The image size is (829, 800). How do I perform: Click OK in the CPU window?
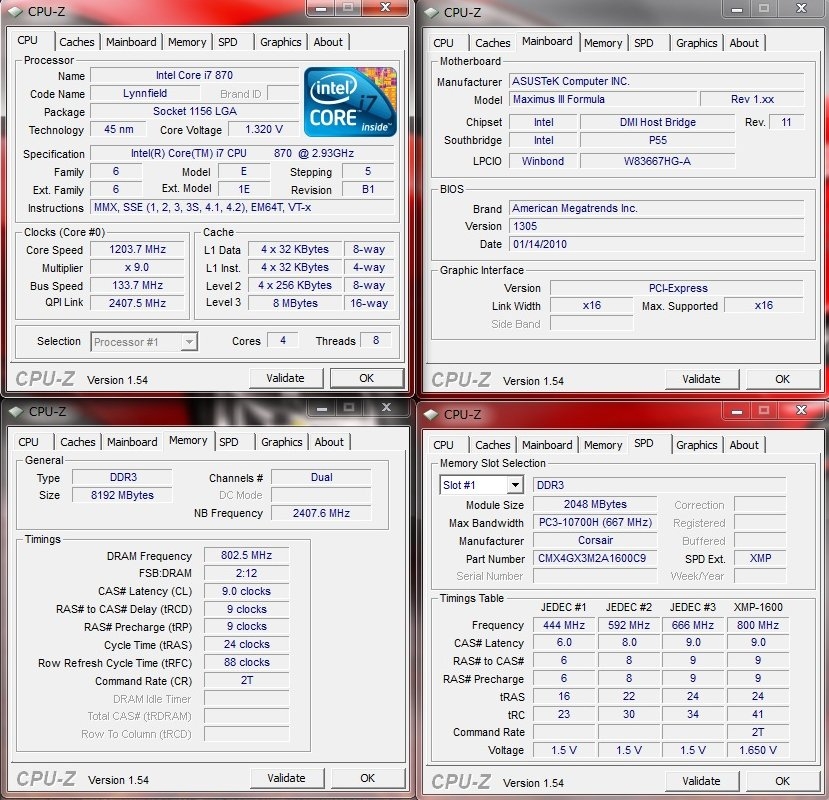point(366,378)
